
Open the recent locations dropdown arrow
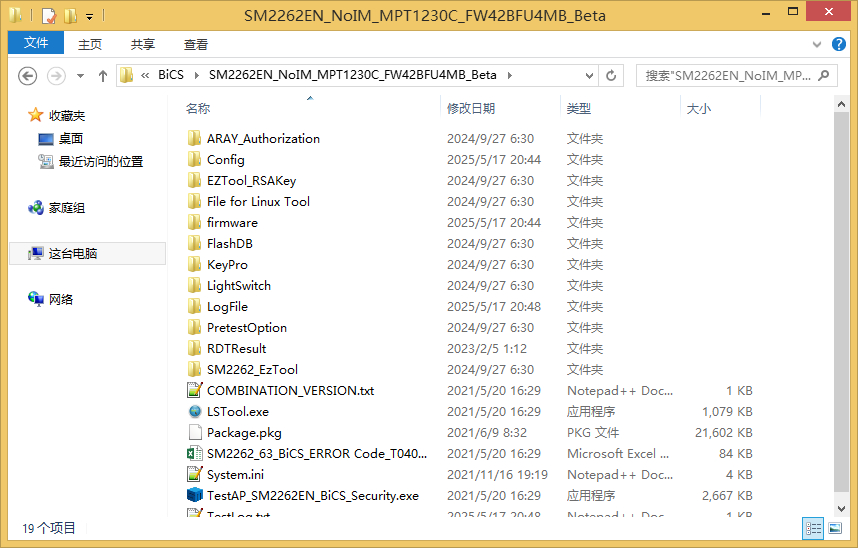click(x=81, y=76)
